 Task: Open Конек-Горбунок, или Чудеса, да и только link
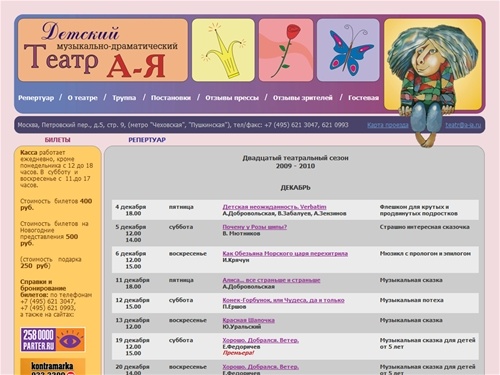(283, 300)
